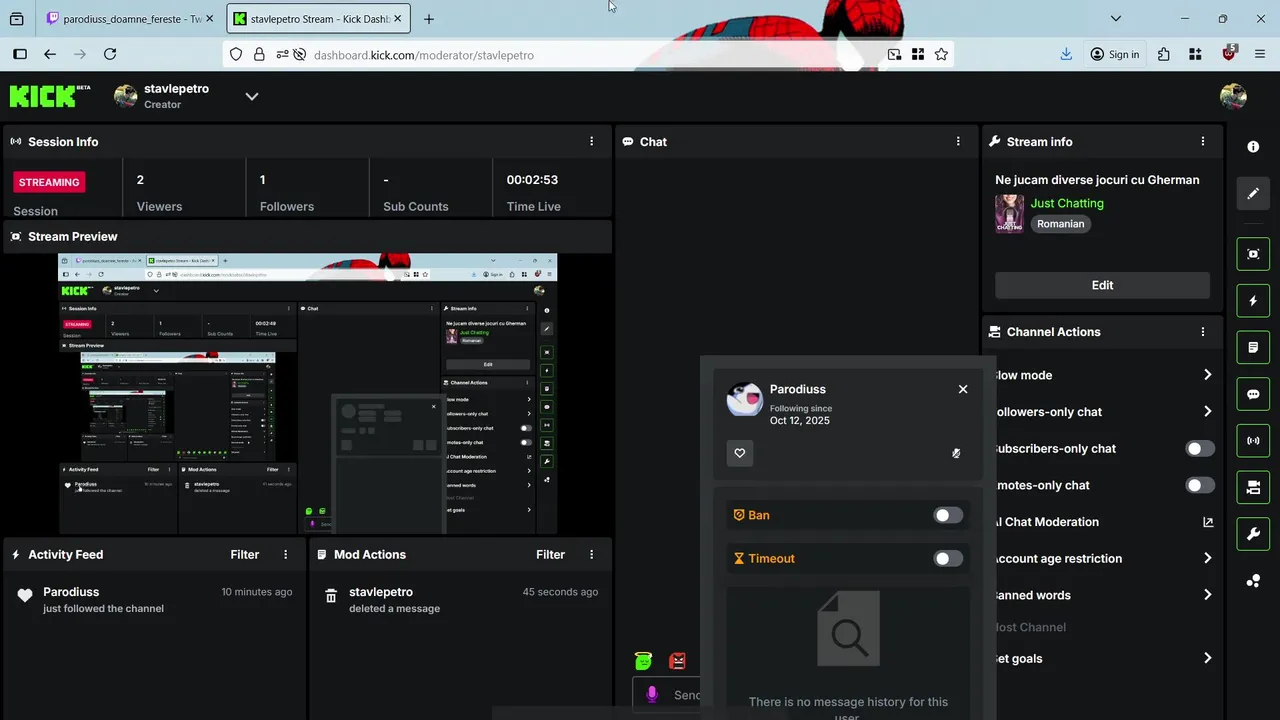1280x720 pixels.
Task: Open Session Info panel three-dot menu
Action: pos(591,142)
